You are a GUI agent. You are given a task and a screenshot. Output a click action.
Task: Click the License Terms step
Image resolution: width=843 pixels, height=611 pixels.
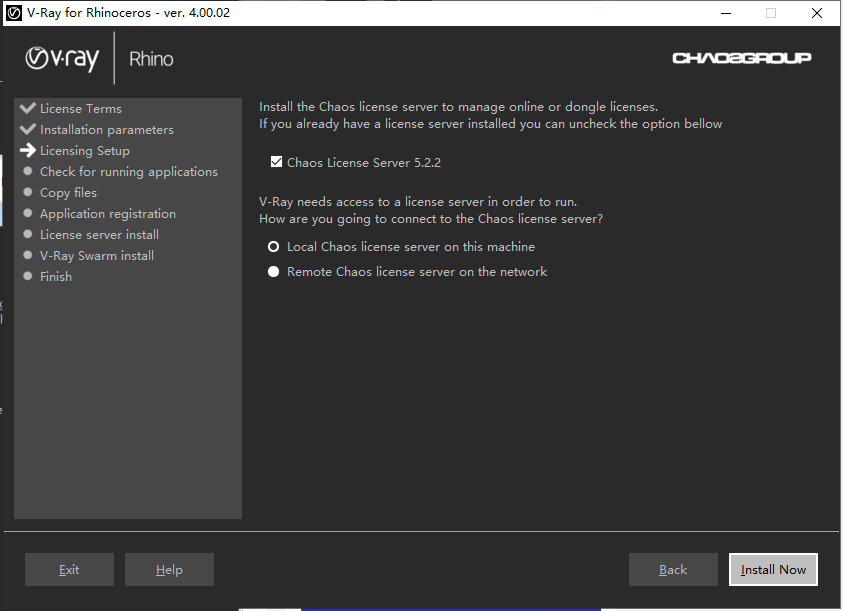click(x=81, y=109)
